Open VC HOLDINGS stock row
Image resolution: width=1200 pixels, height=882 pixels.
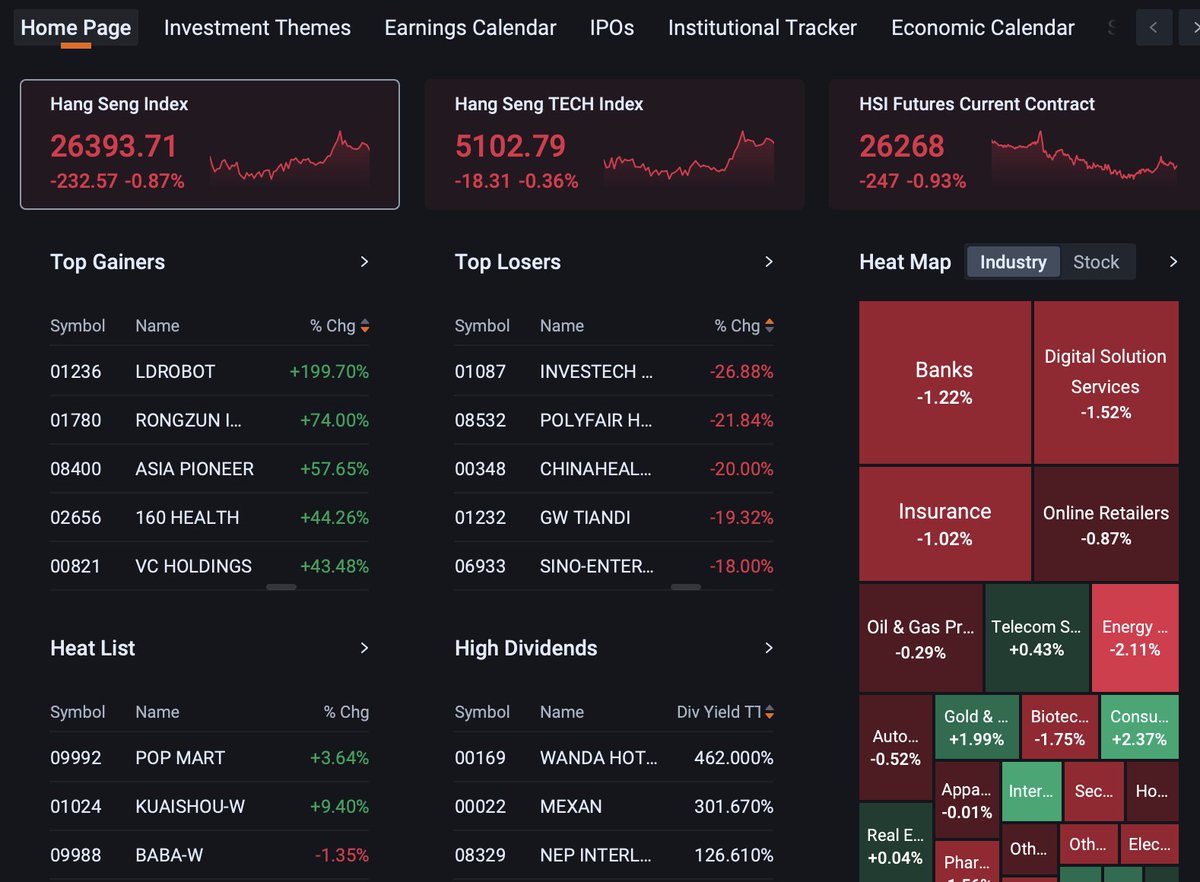click(x=209, y=566)
